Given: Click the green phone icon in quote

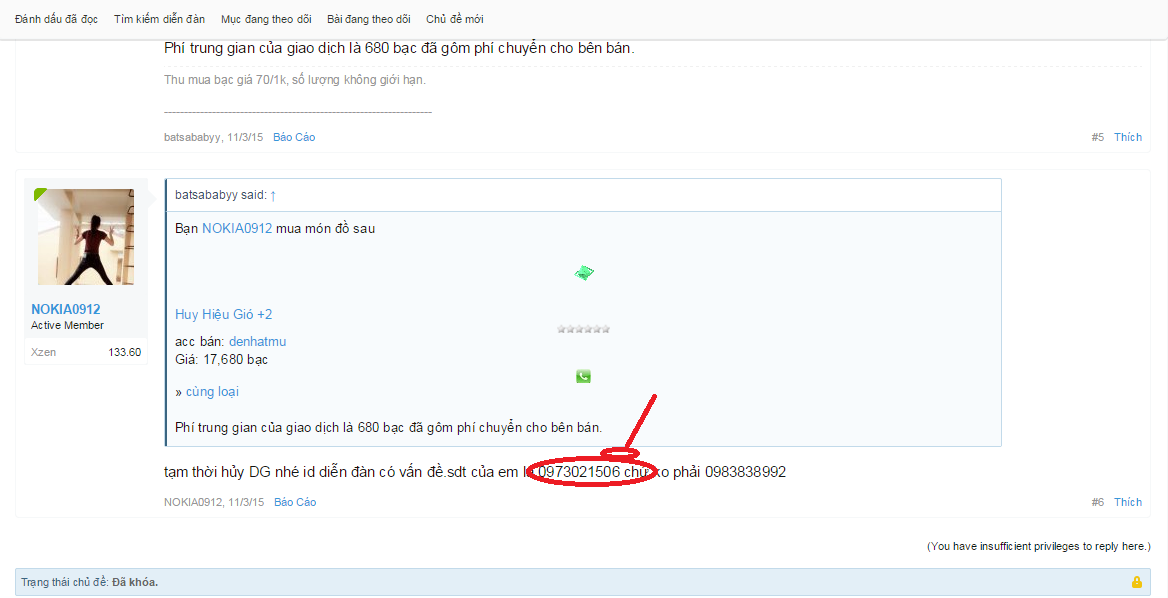Looking at the screenshot, I should point(583,376).
